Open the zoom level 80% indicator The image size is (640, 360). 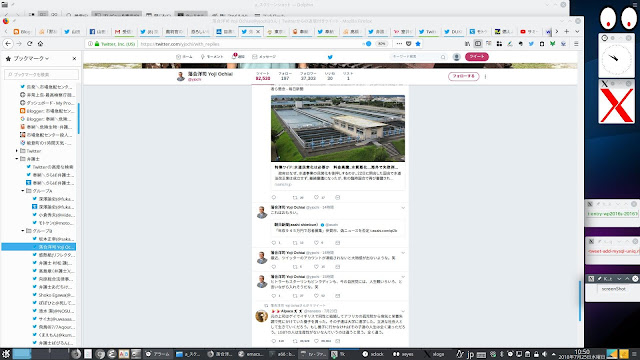(381, 44)
